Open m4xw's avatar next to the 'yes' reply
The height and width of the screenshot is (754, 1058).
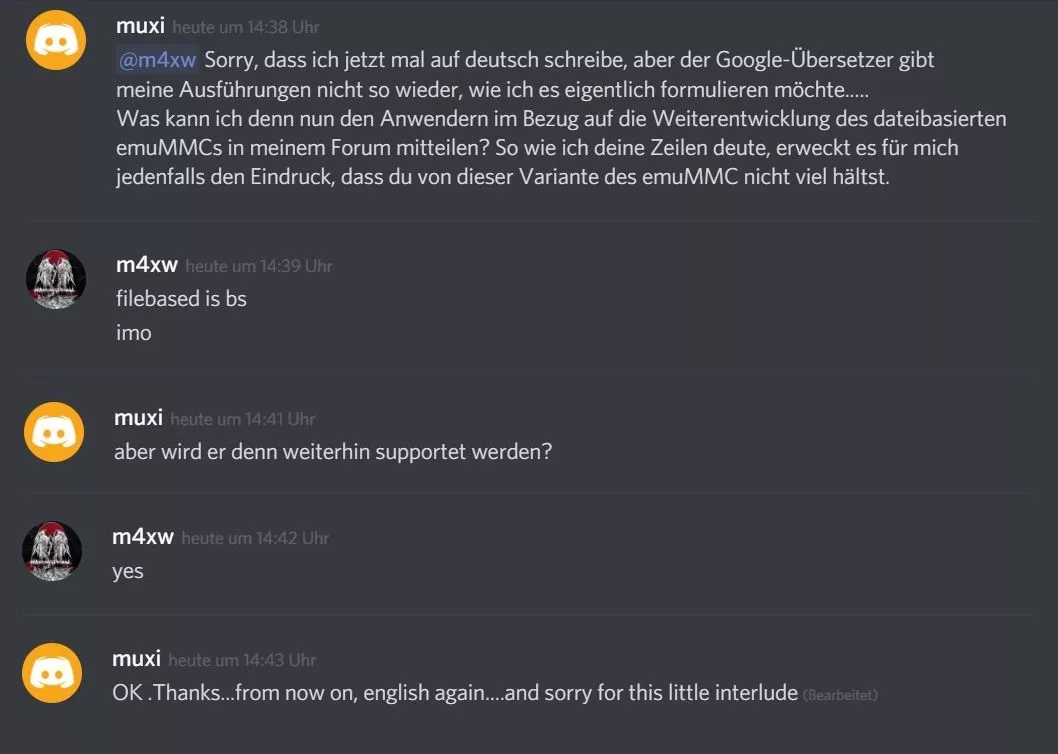point(52,551)
